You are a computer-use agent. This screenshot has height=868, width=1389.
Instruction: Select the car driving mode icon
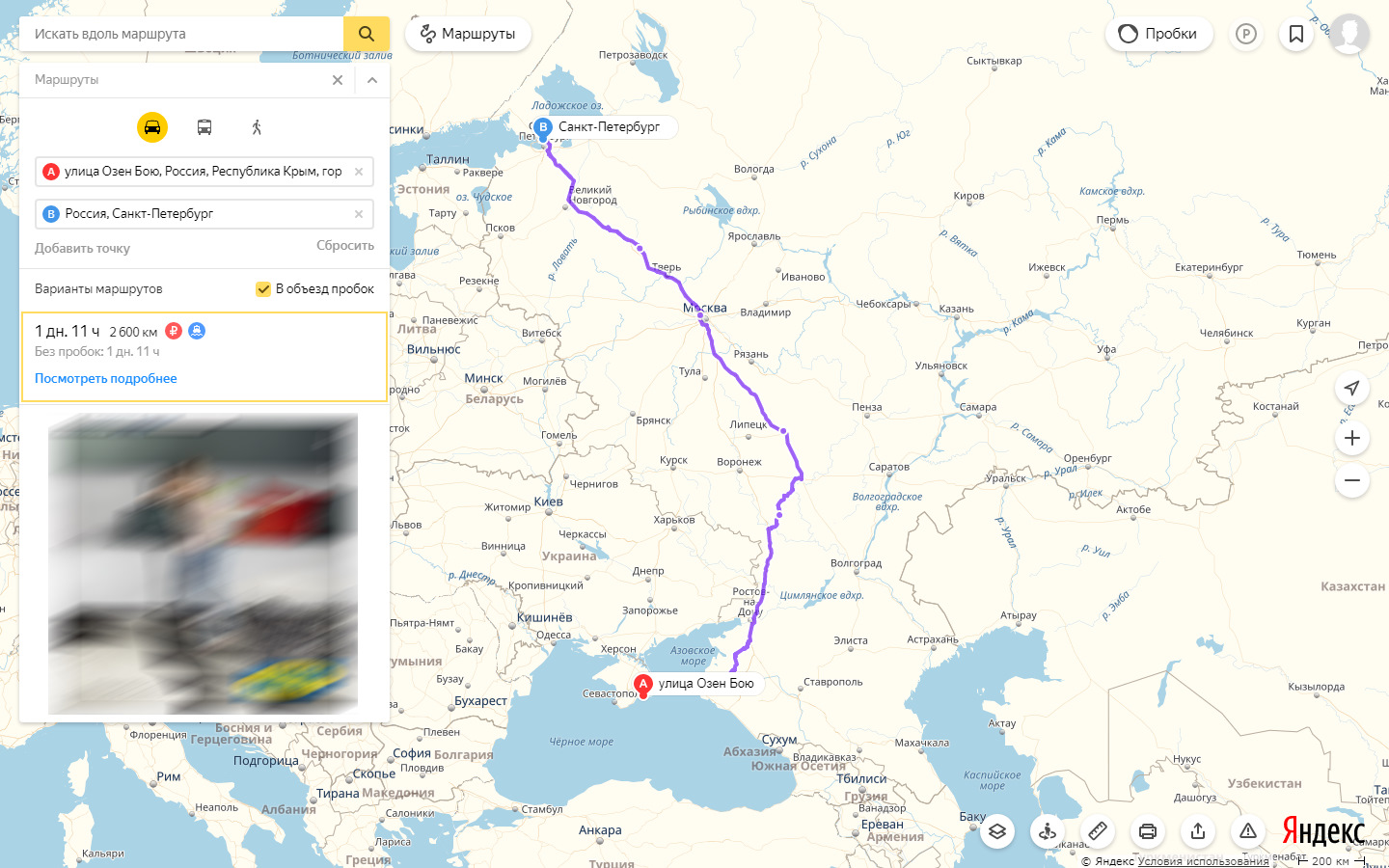click(x=152, y=127)
